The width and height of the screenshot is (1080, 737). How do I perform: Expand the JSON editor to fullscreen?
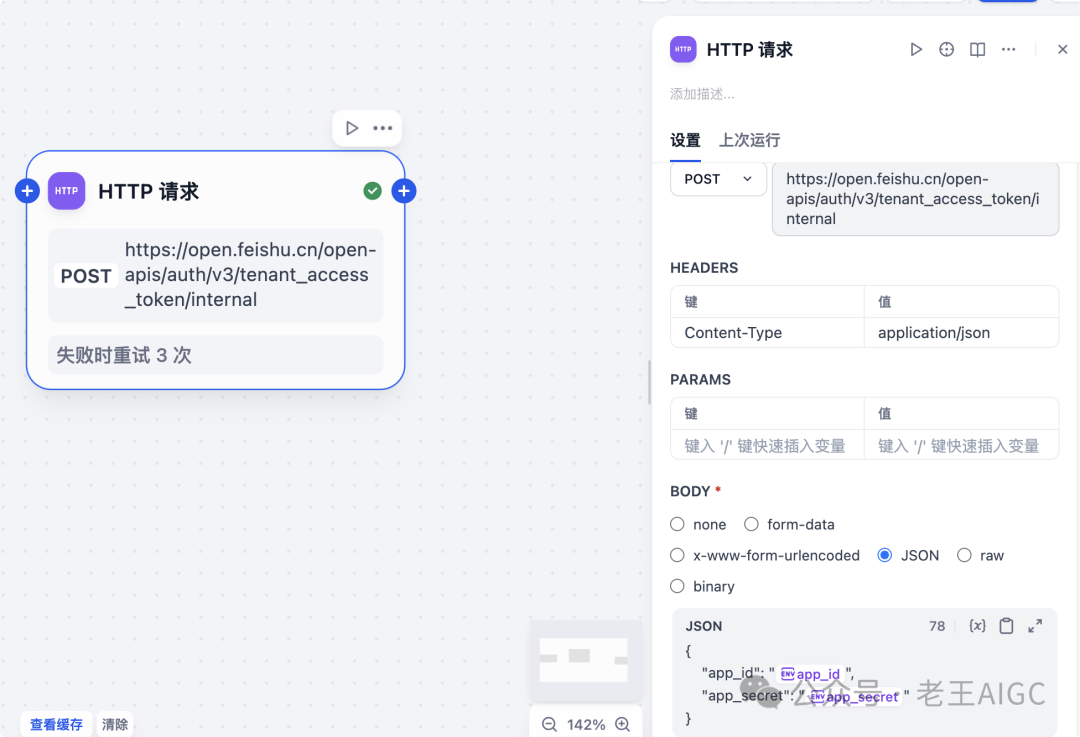pyautogui.click(x=1035, y=625)
